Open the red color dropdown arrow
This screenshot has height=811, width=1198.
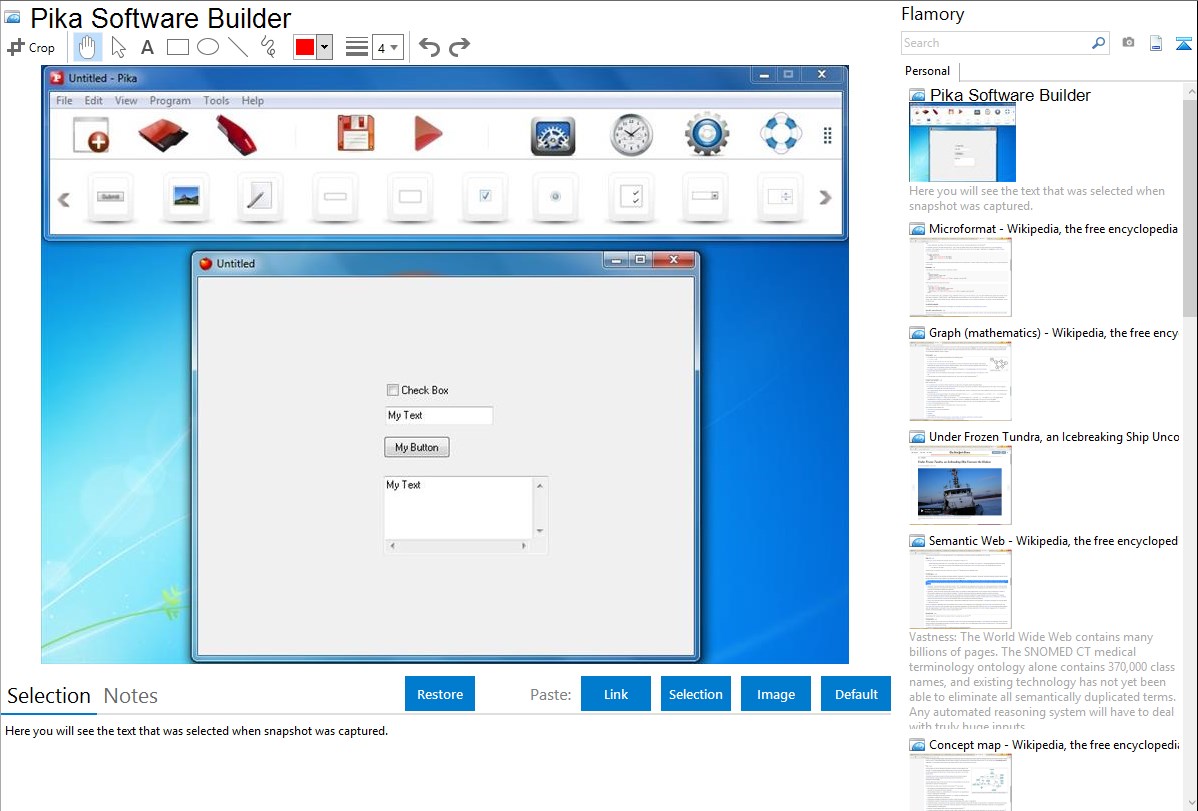[324, 47]
